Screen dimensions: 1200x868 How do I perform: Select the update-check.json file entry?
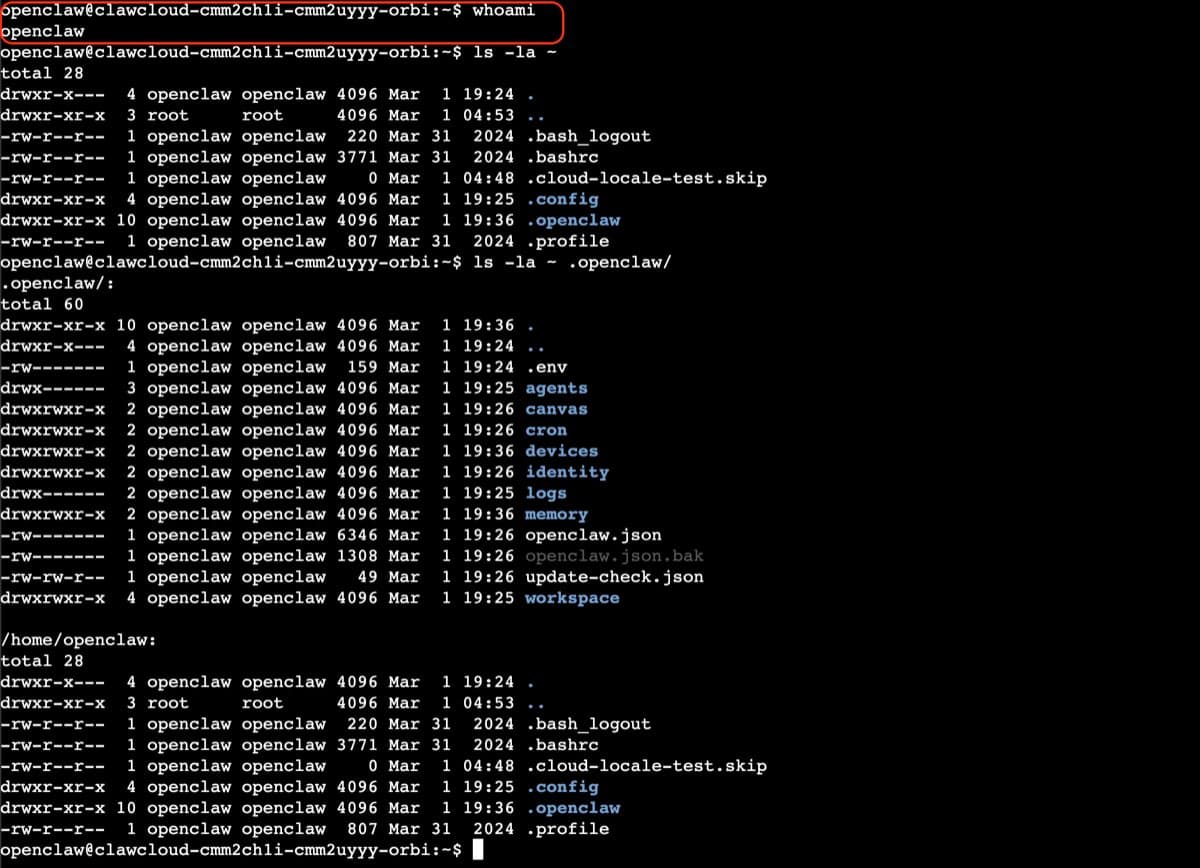click(613, 577)
